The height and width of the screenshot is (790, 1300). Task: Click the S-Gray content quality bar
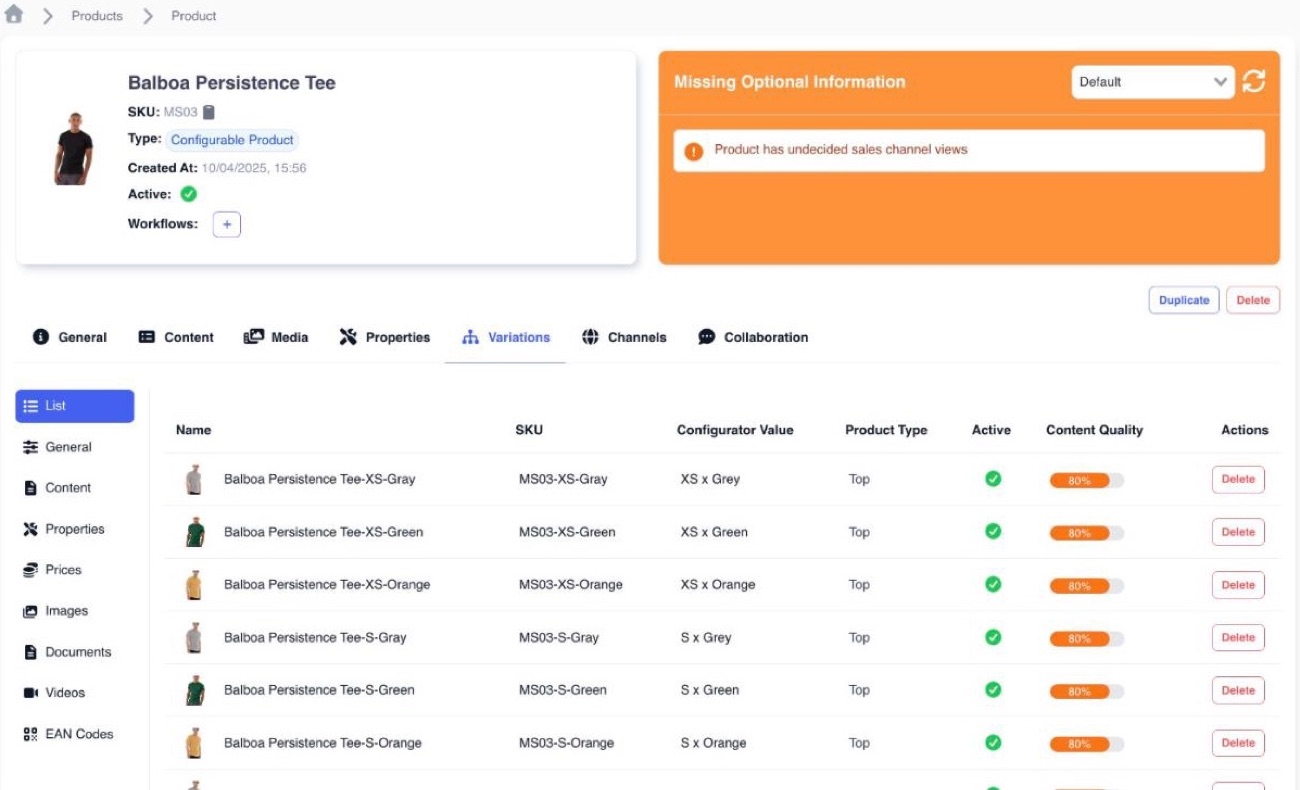(x=1087, y=638)
